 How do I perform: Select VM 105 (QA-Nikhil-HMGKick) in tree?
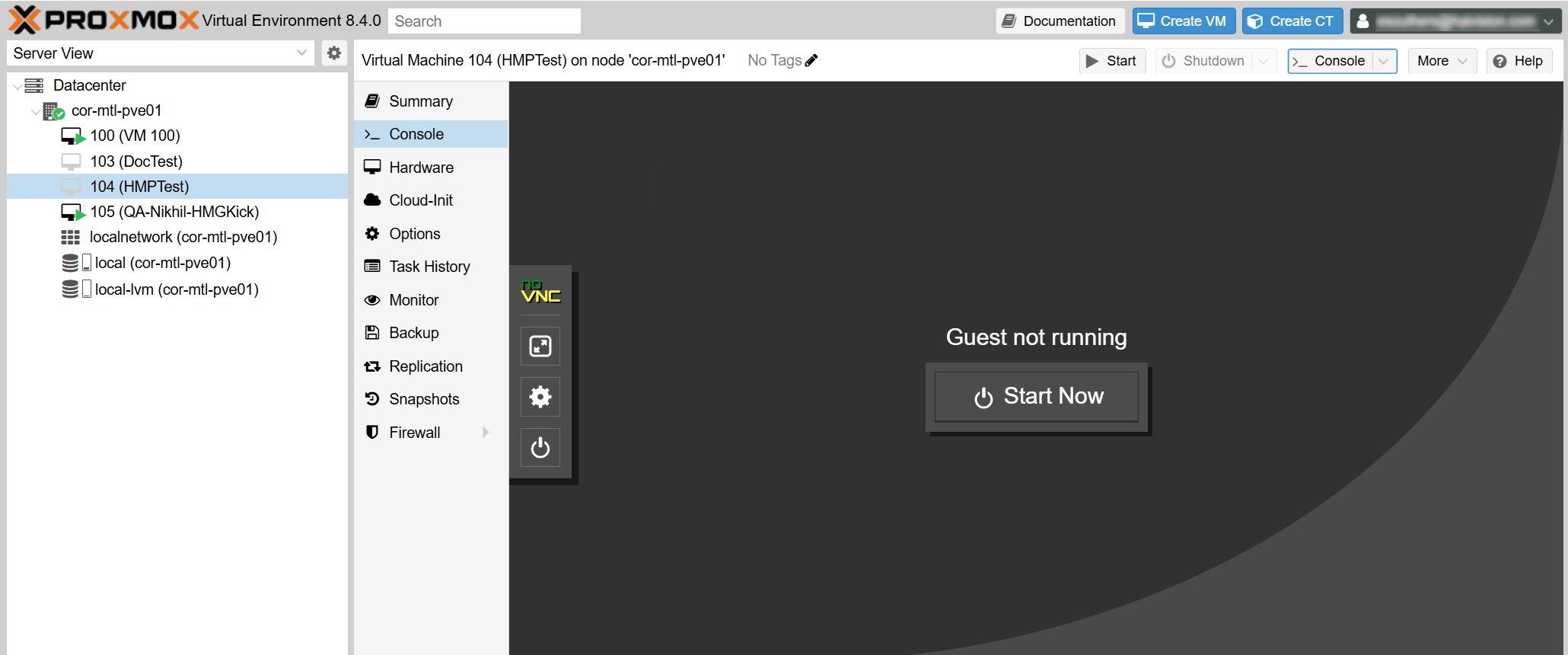point(174,212)
